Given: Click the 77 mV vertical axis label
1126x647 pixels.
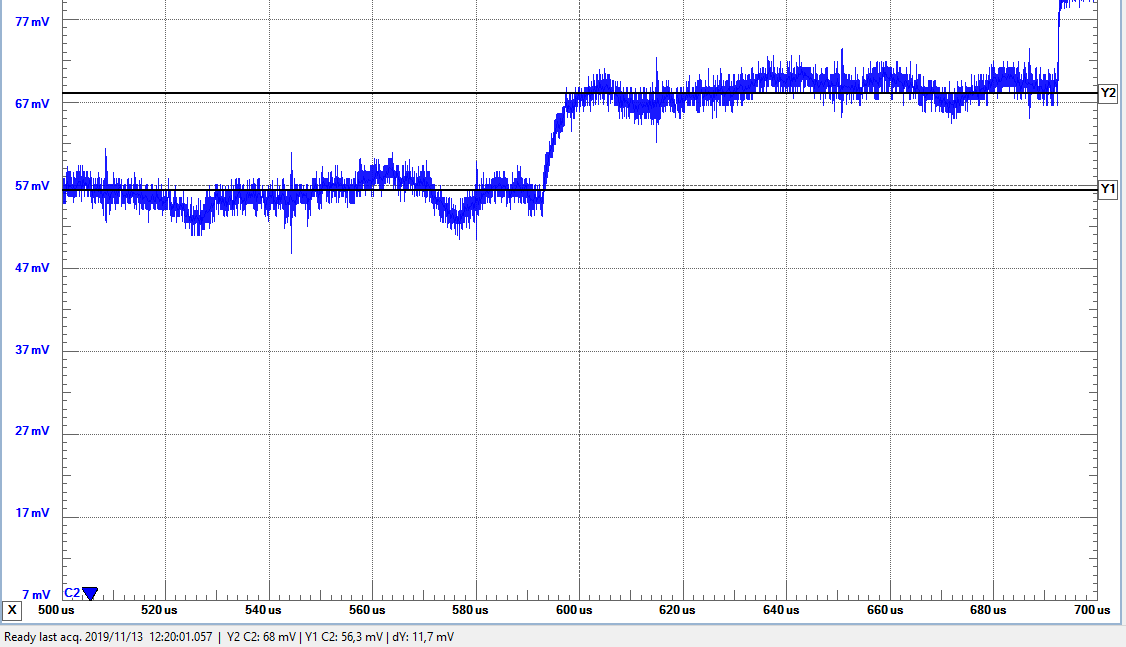Looking at the screenshot, I should click(x=32, y=21).
